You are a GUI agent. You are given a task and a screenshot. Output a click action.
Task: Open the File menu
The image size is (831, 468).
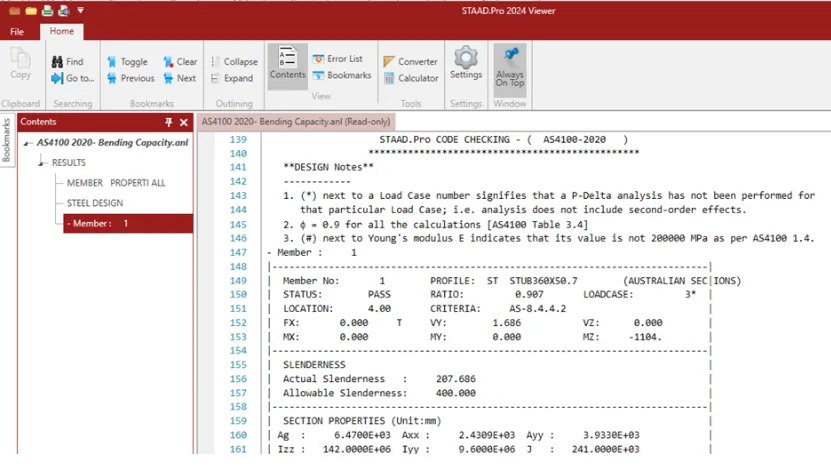17,32
